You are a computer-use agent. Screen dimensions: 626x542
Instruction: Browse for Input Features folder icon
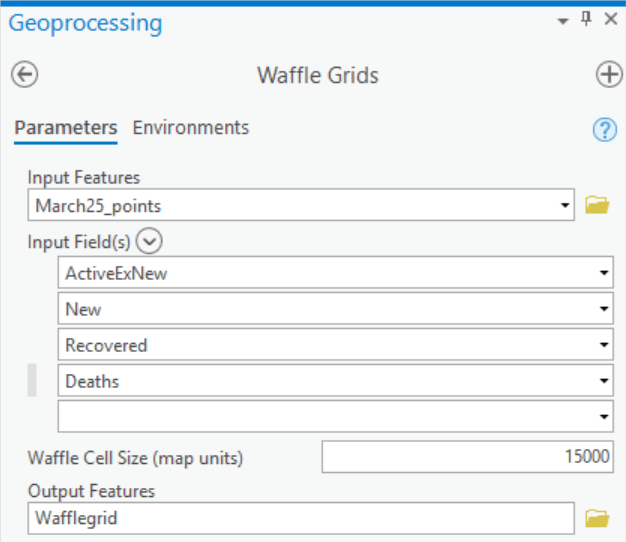tap(597, 206)
